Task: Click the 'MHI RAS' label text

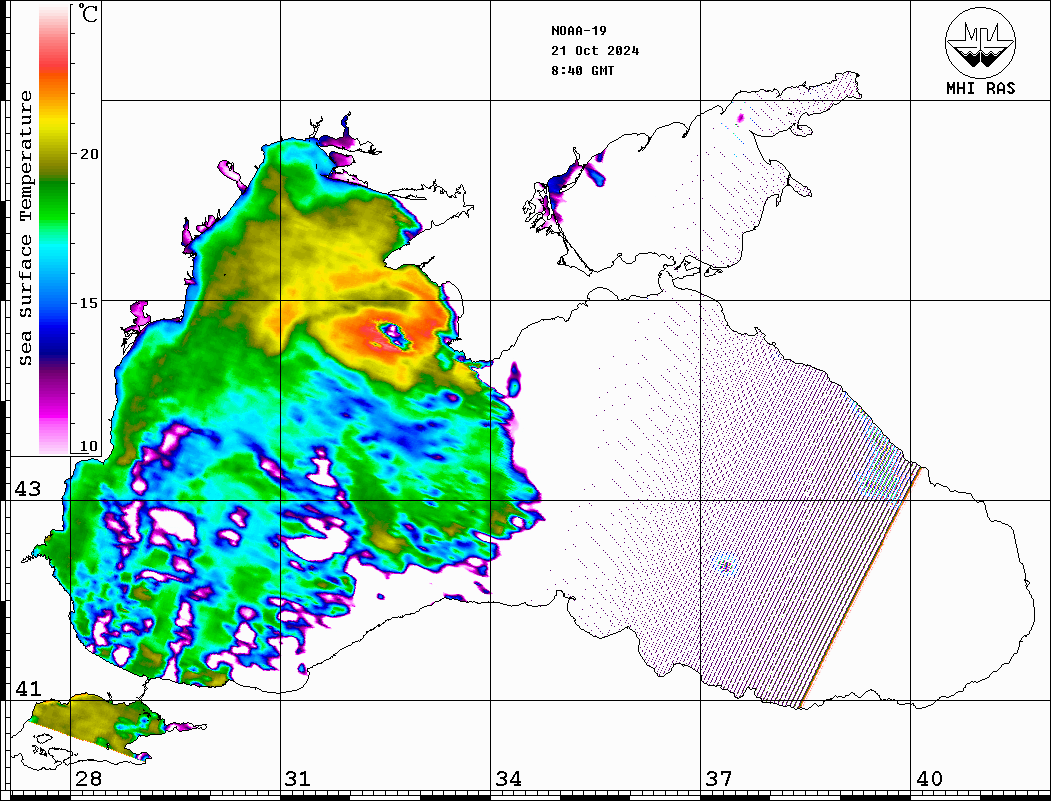Action: 981,88
